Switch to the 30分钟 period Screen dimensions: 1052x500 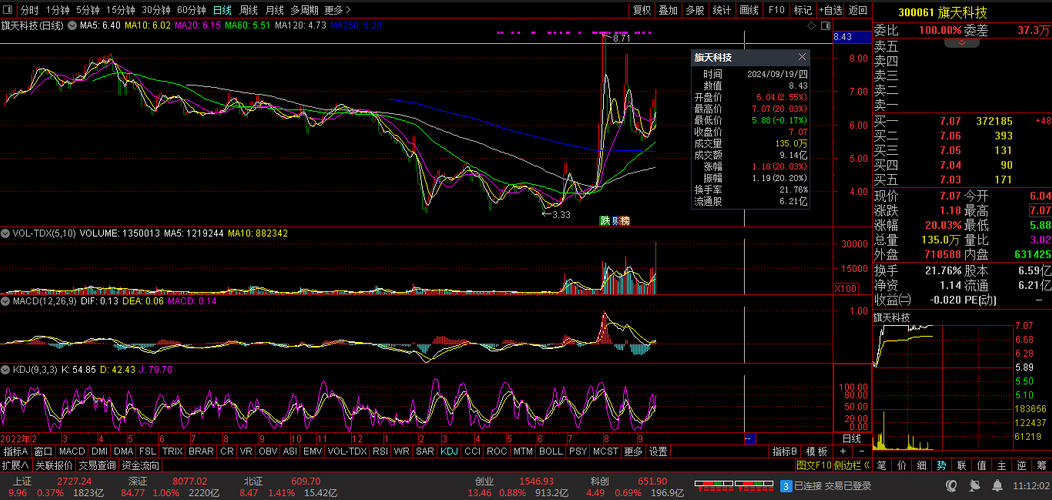coord(156,10)
